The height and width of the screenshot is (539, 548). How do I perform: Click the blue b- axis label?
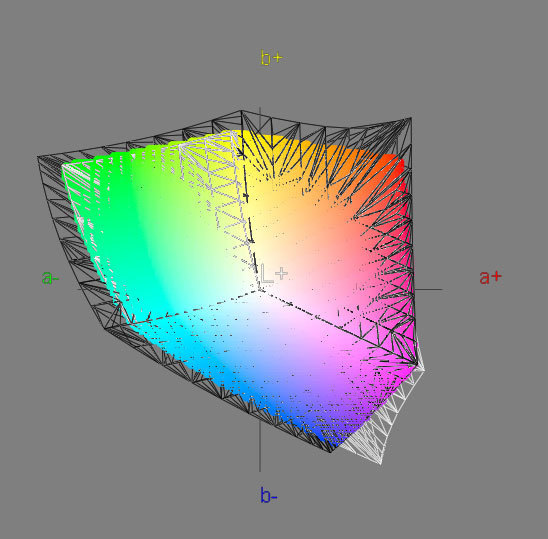tap(268, 495)
